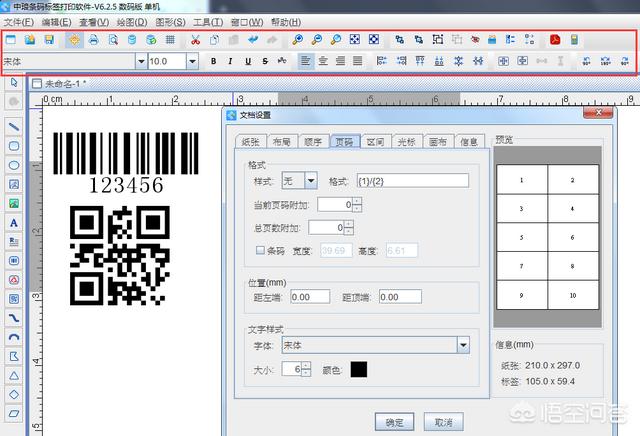Click the Undo arrow icon
The width and height of the screenshot is (640, 436).
[x=253, y=40]
